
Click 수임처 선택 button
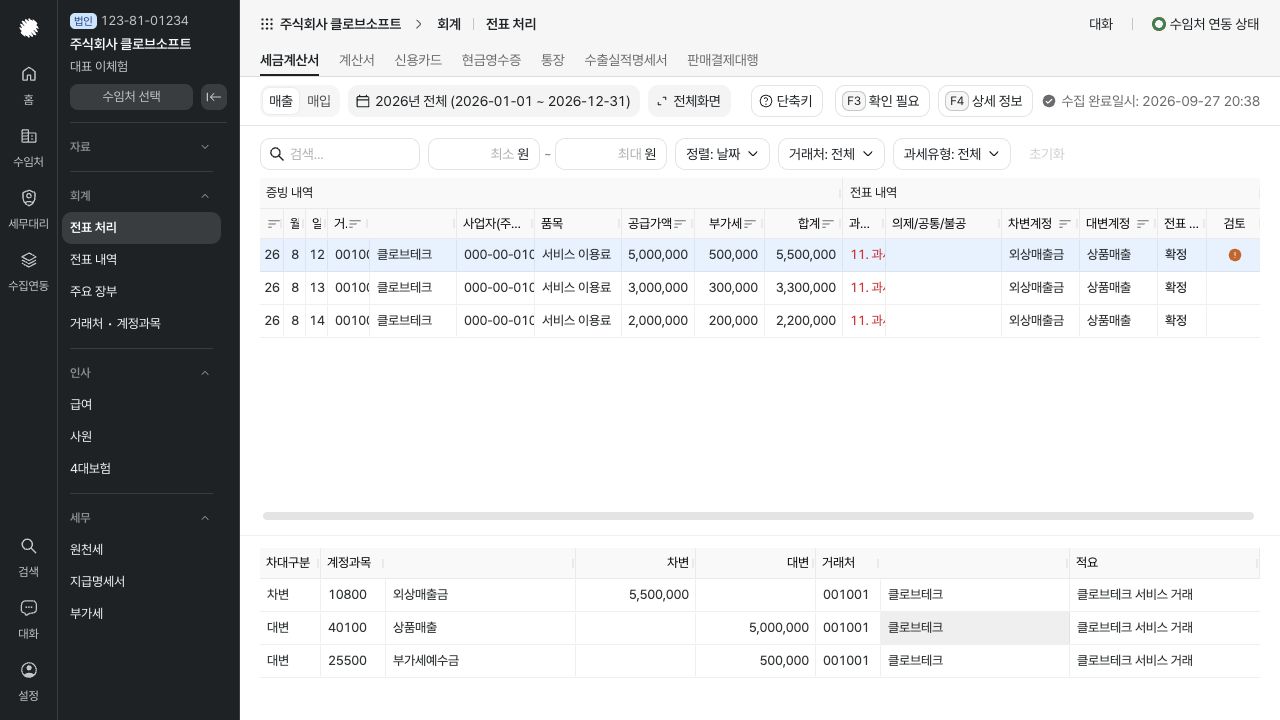(x=131, y=97)
